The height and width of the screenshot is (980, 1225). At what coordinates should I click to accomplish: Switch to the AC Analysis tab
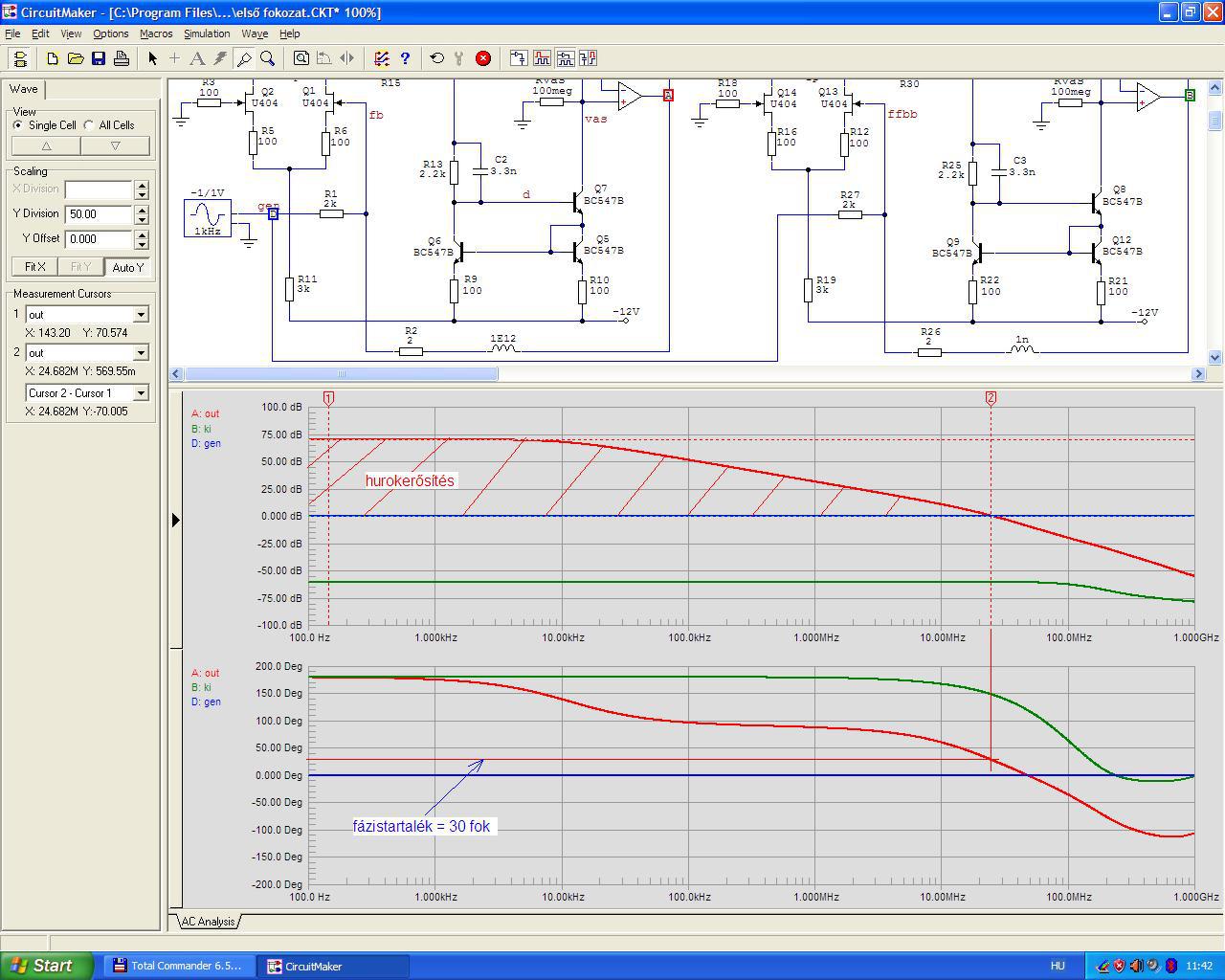coord(208,922)
